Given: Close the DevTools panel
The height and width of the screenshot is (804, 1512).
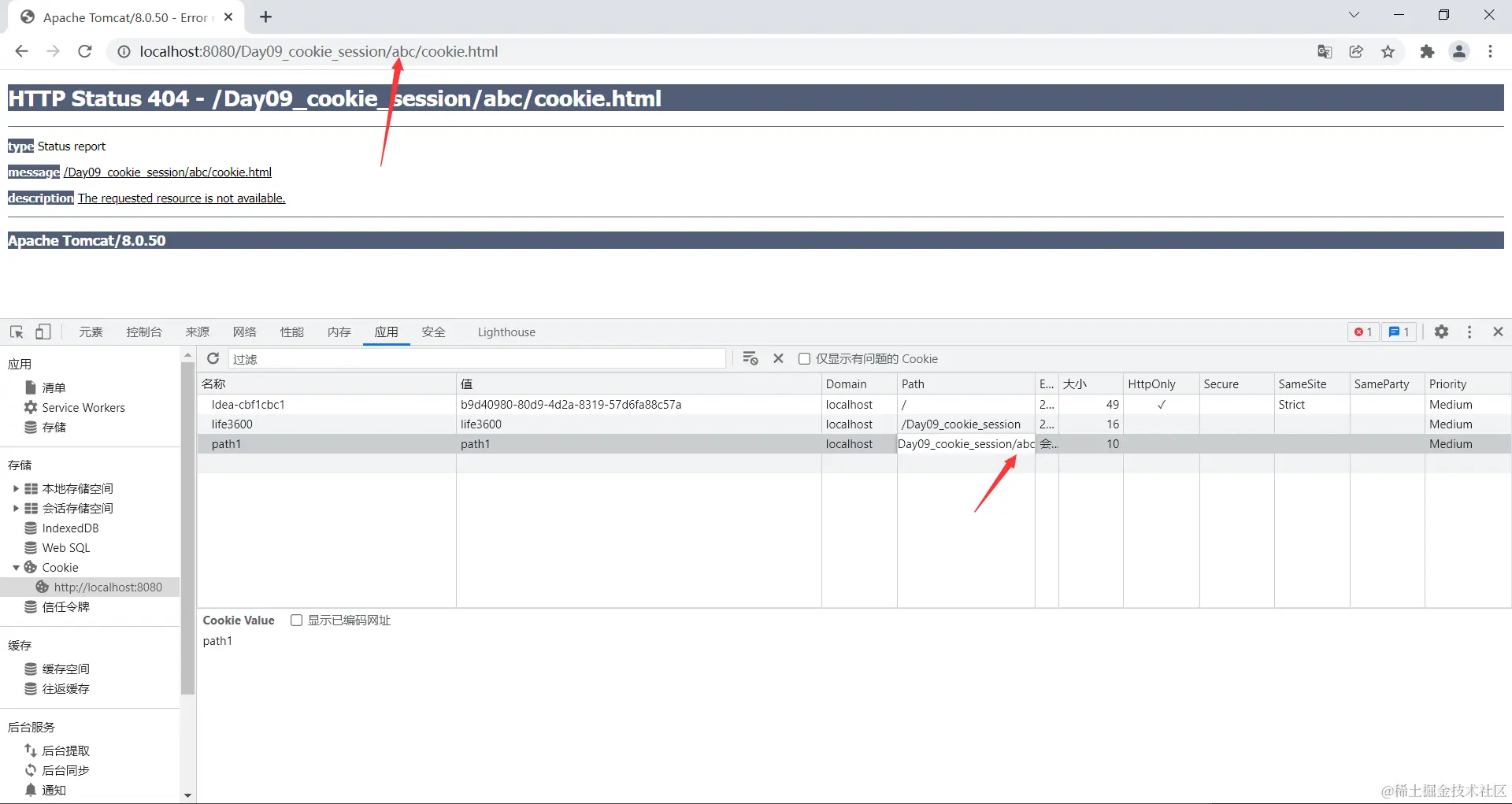Looking at the screenshot, I should click(x=1498, y=332).
